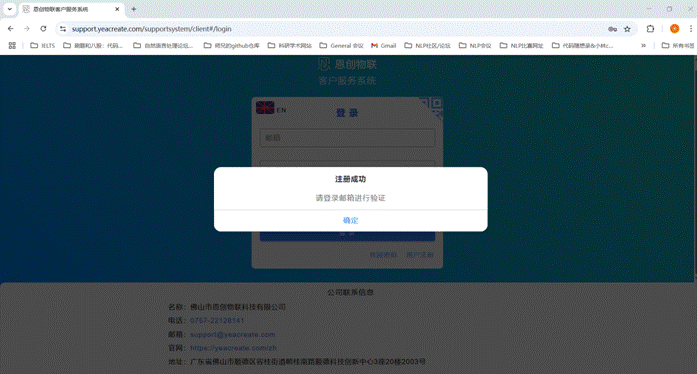
Task: Close the 恩创物联客户服务系统 tab
Action: click(x=117, y=9)
